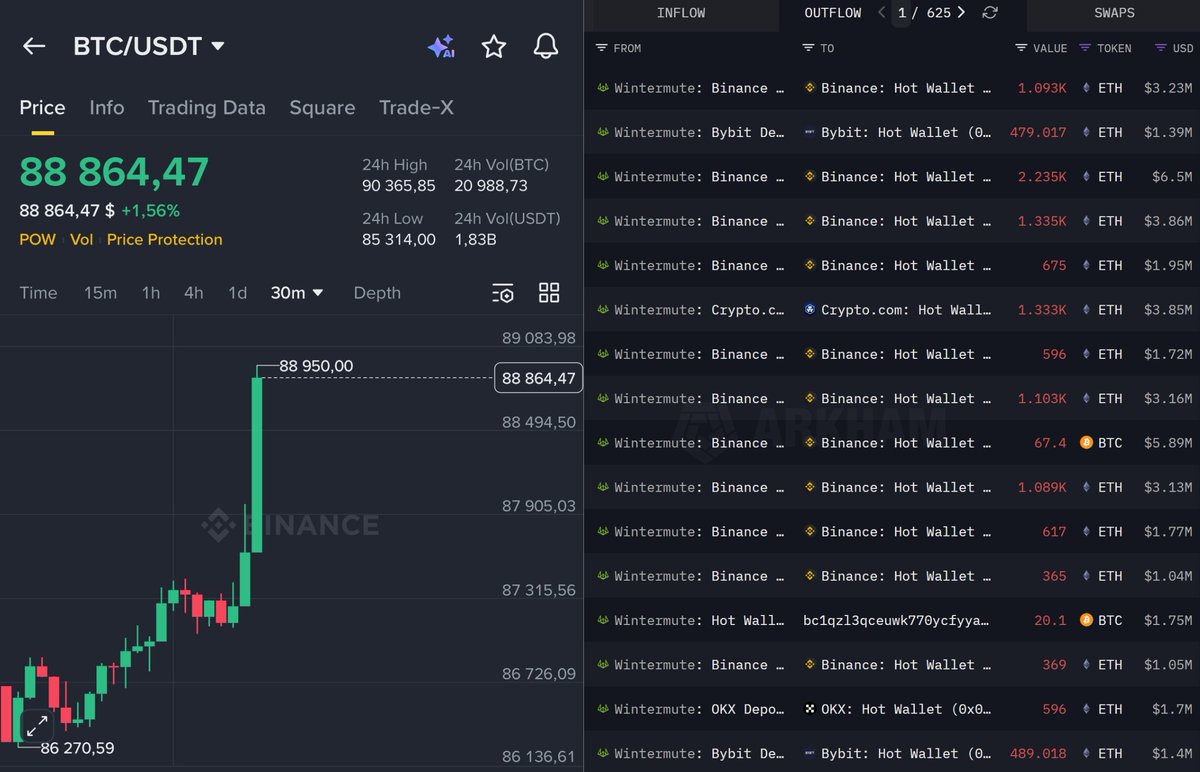This screenshot has height=772, width=1200.
Task: Click the 1.093K value cell
Action: pyautogui.click(x=1042, y=88)
